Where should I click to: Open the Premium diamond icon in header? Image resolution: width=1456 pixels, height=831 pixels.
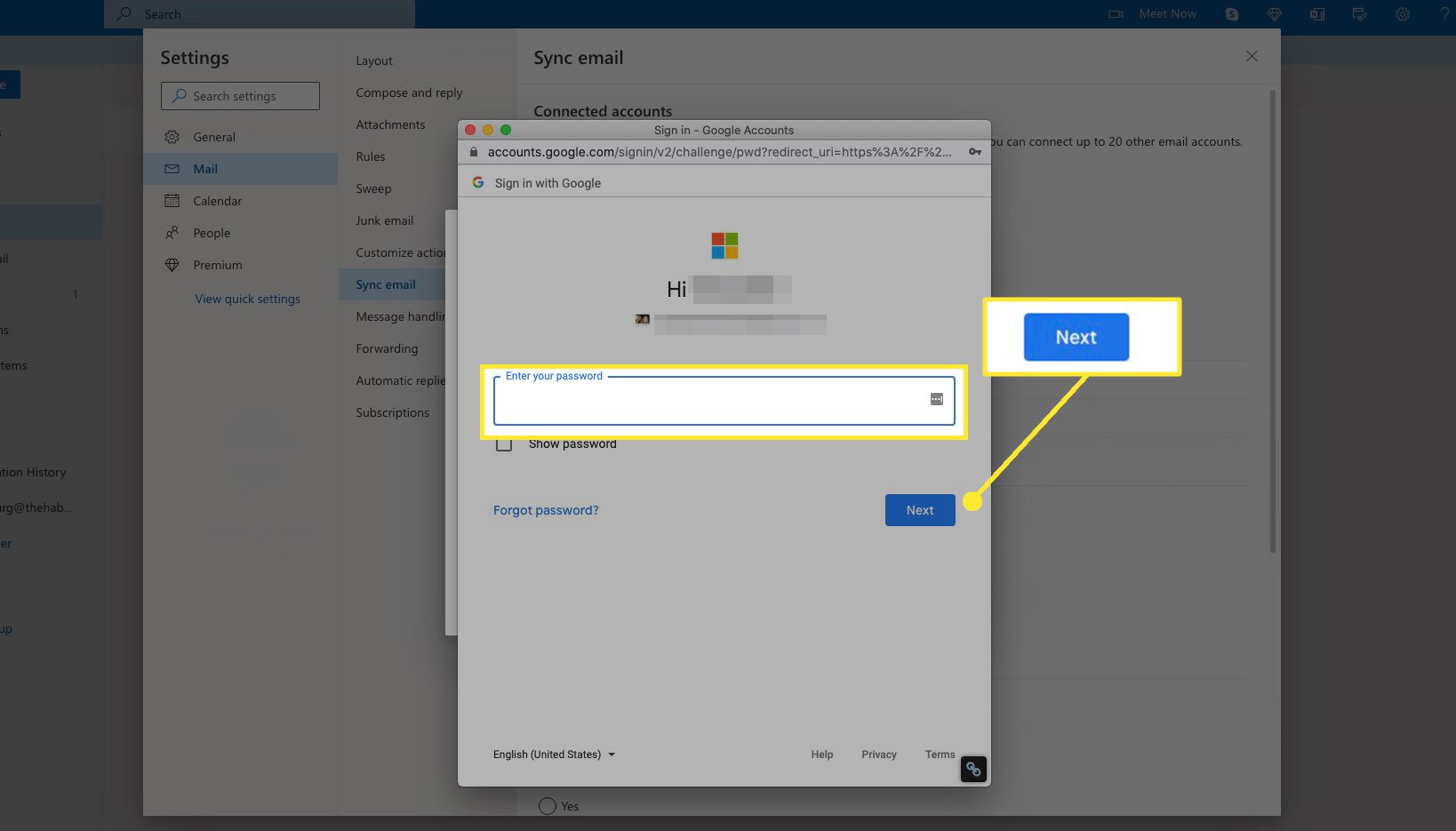point(1274,14)
